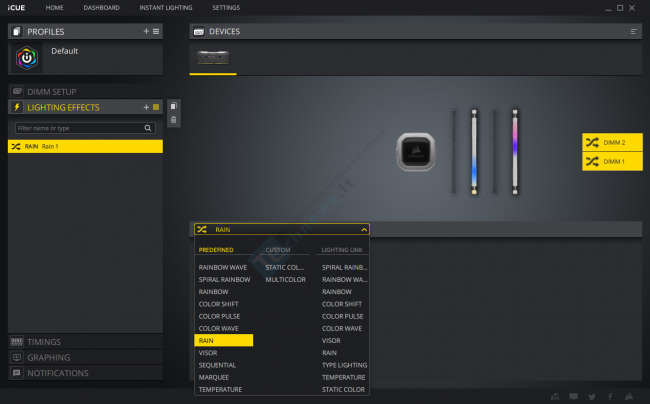Viewport: 650px width, 404px height.
Task: Copy the selected lighting effect
Action: click(174, 106)
